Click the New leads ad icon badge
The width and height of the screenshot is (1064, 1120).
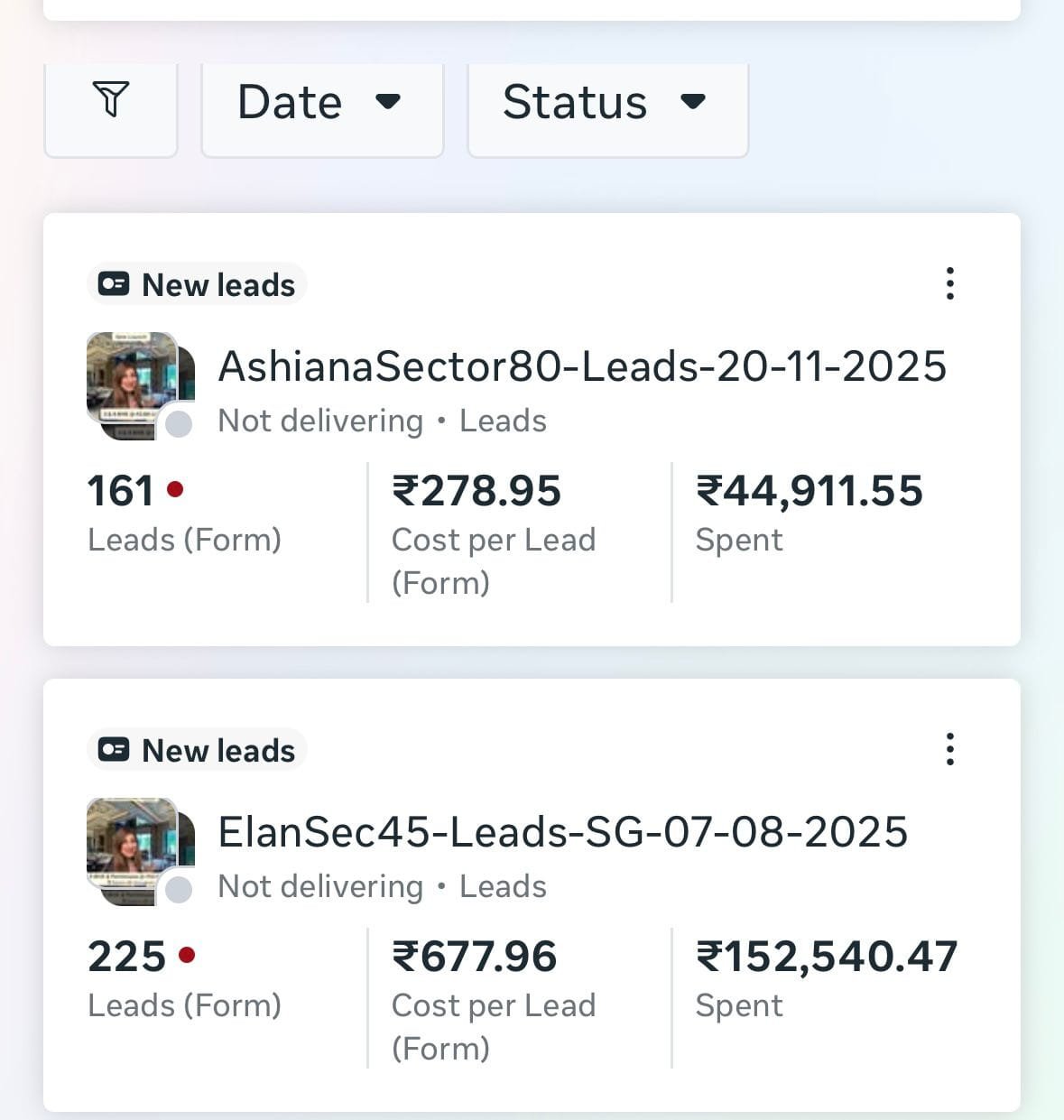[x=114, y=283]
